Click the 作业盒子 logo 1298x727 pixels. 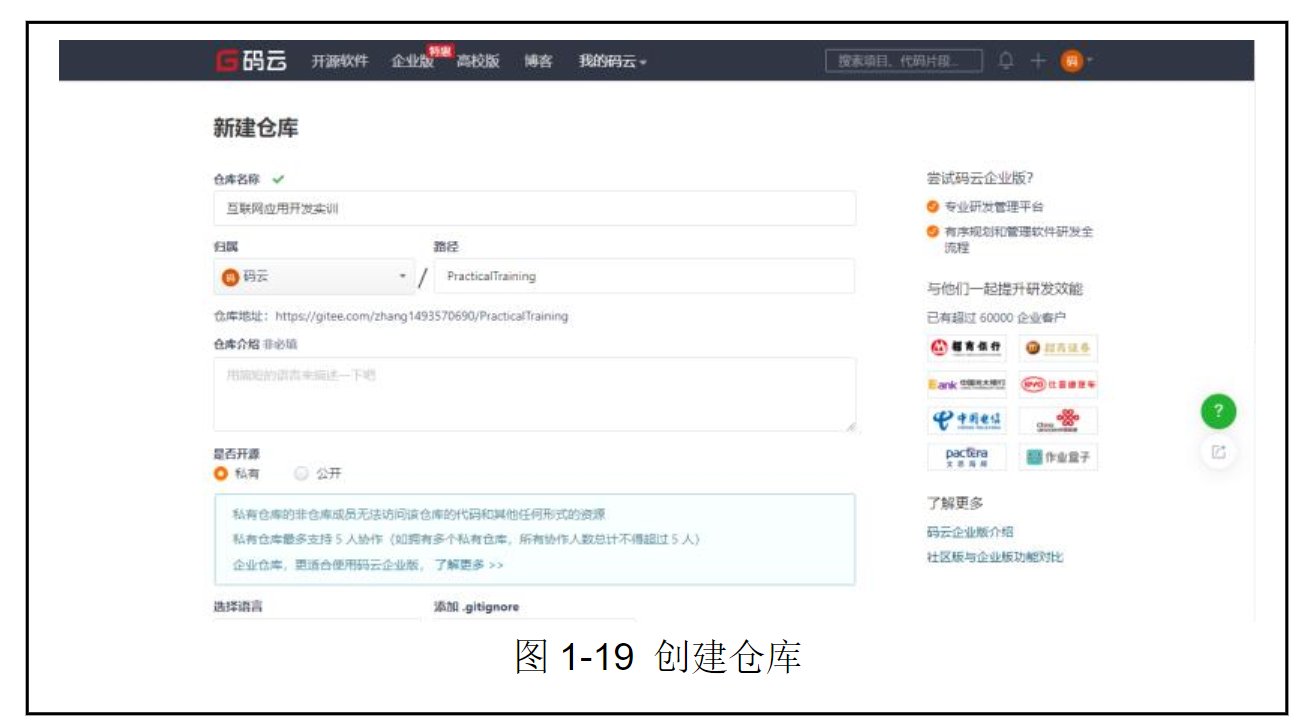(1059, 457)
